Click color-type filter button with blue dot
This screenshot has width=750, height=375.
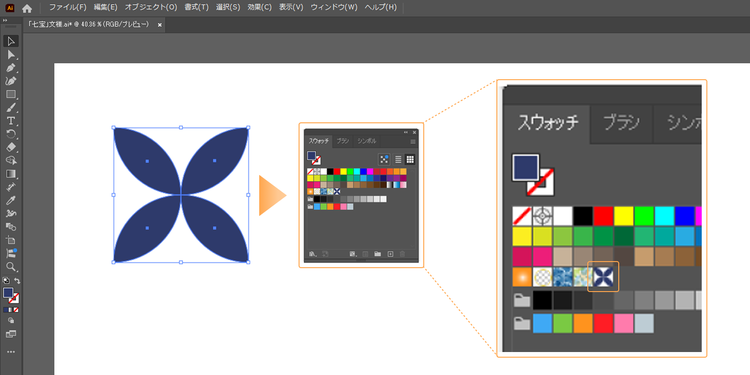click(384, 159)
